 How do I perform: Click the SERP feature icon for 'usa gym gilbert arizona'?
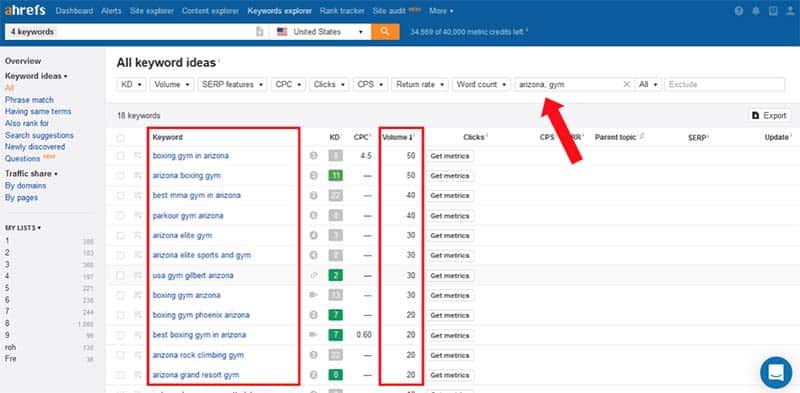click(313, 275)
